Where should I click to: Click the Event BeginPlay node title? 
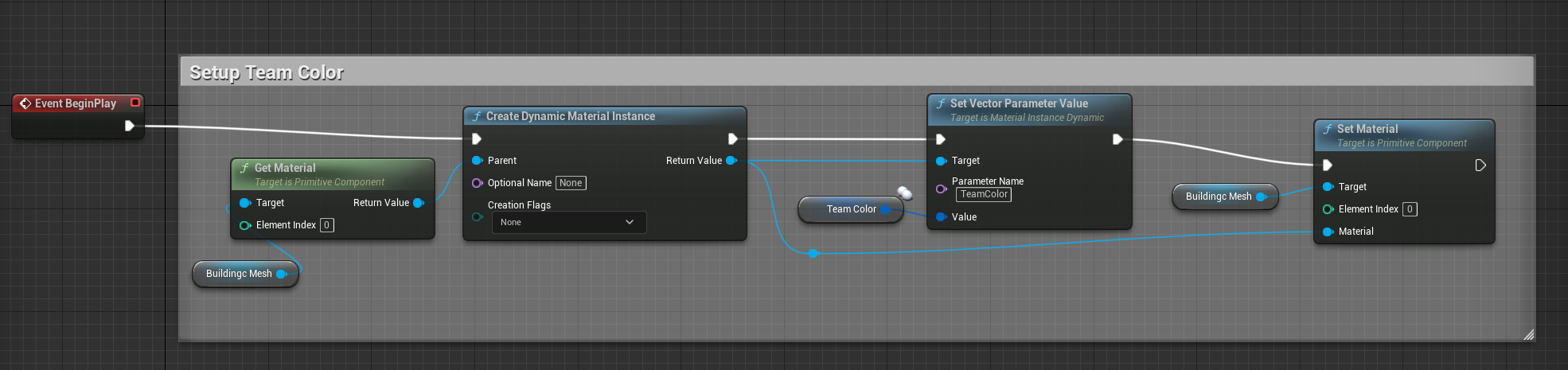coord(76,103)
